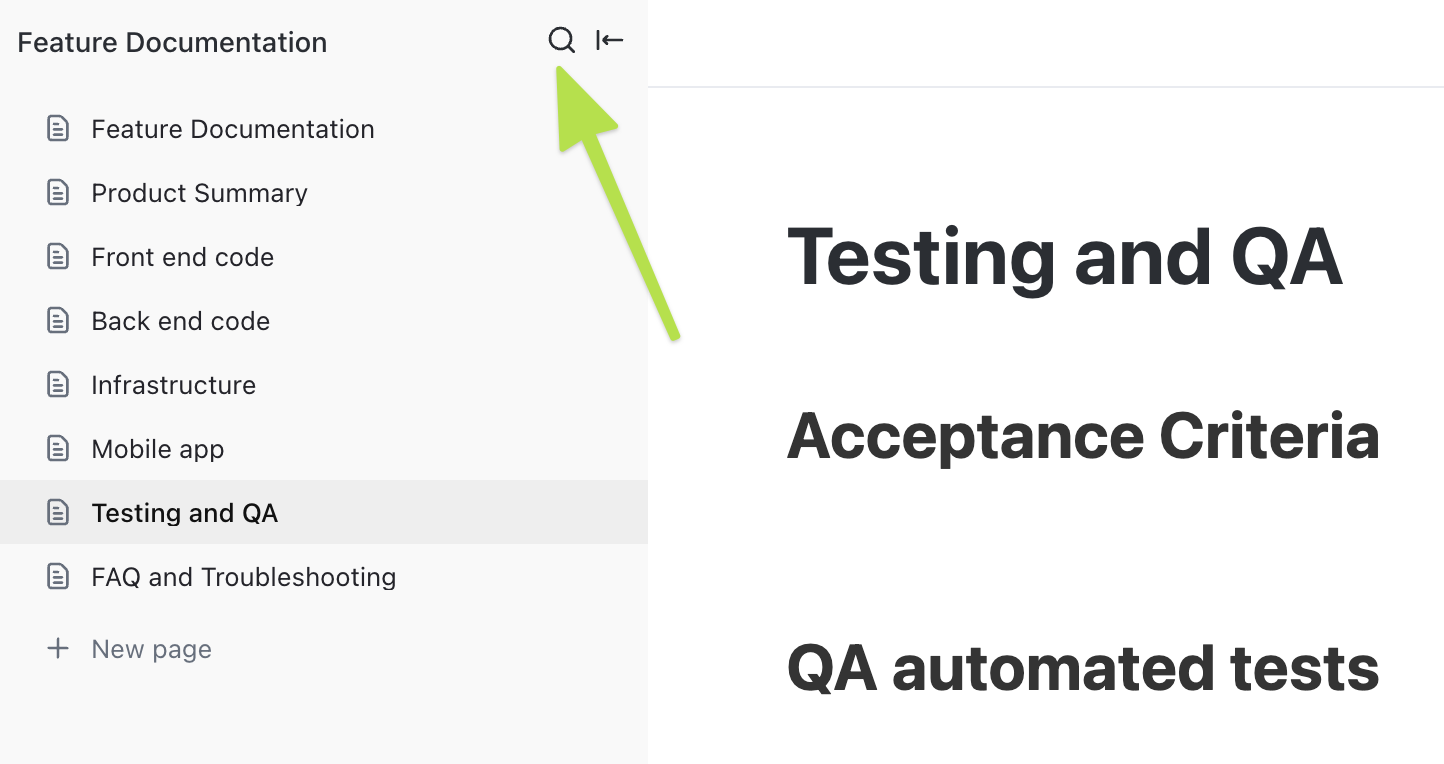Click the page icon beside Mobile app

tap(58, 448)
